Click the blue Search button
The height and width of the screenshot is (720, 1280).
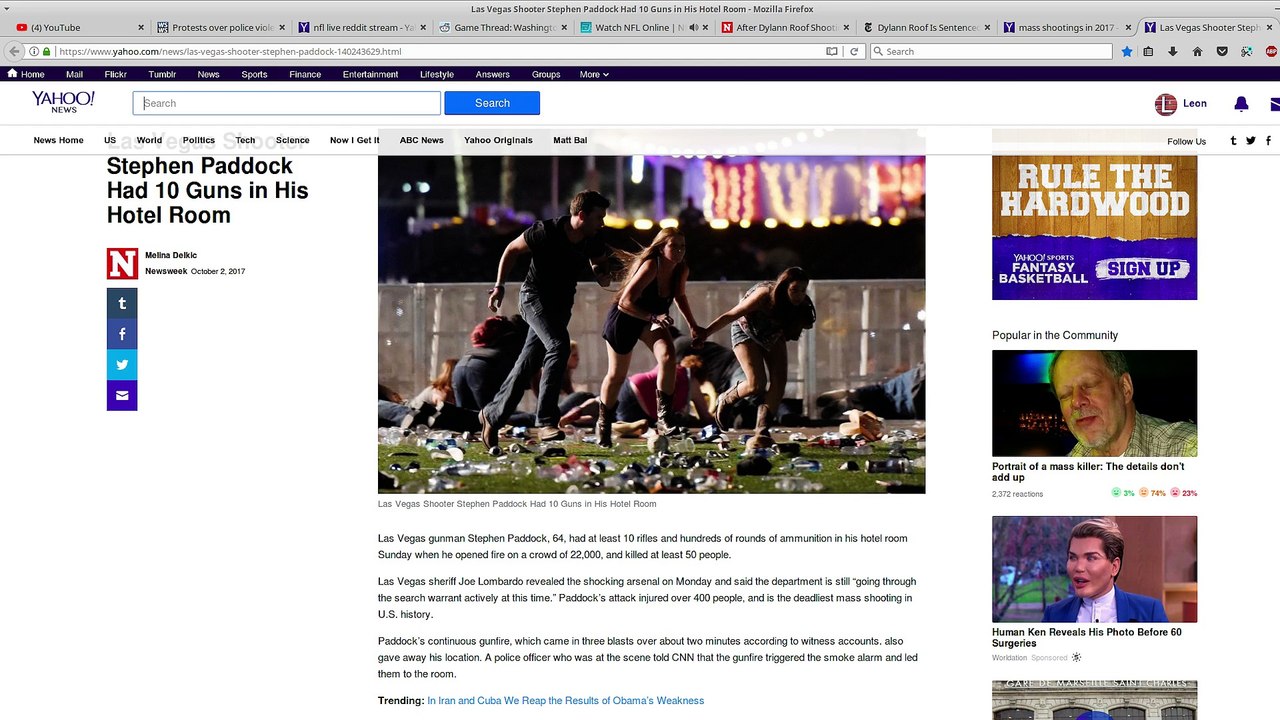[x=492, y=103]
